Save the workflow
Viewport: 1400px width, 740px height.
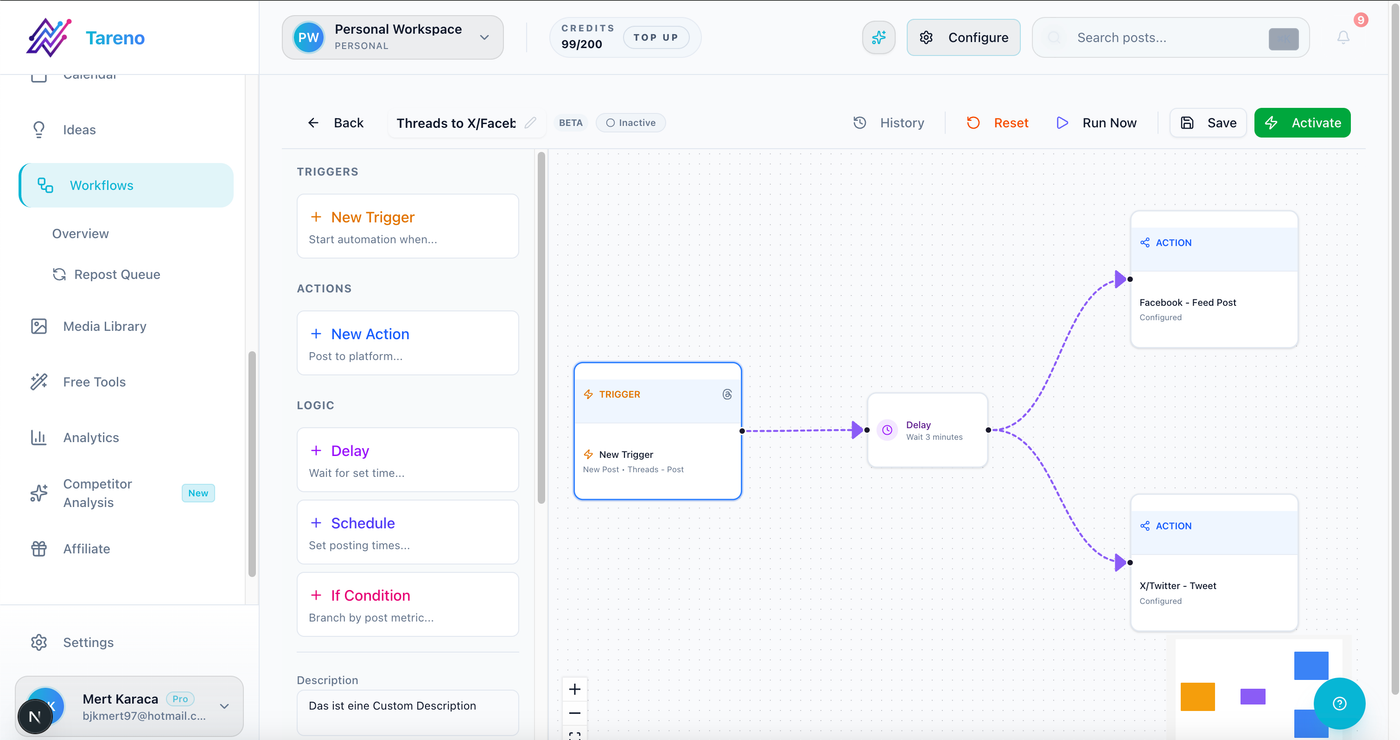[1208, 123]
